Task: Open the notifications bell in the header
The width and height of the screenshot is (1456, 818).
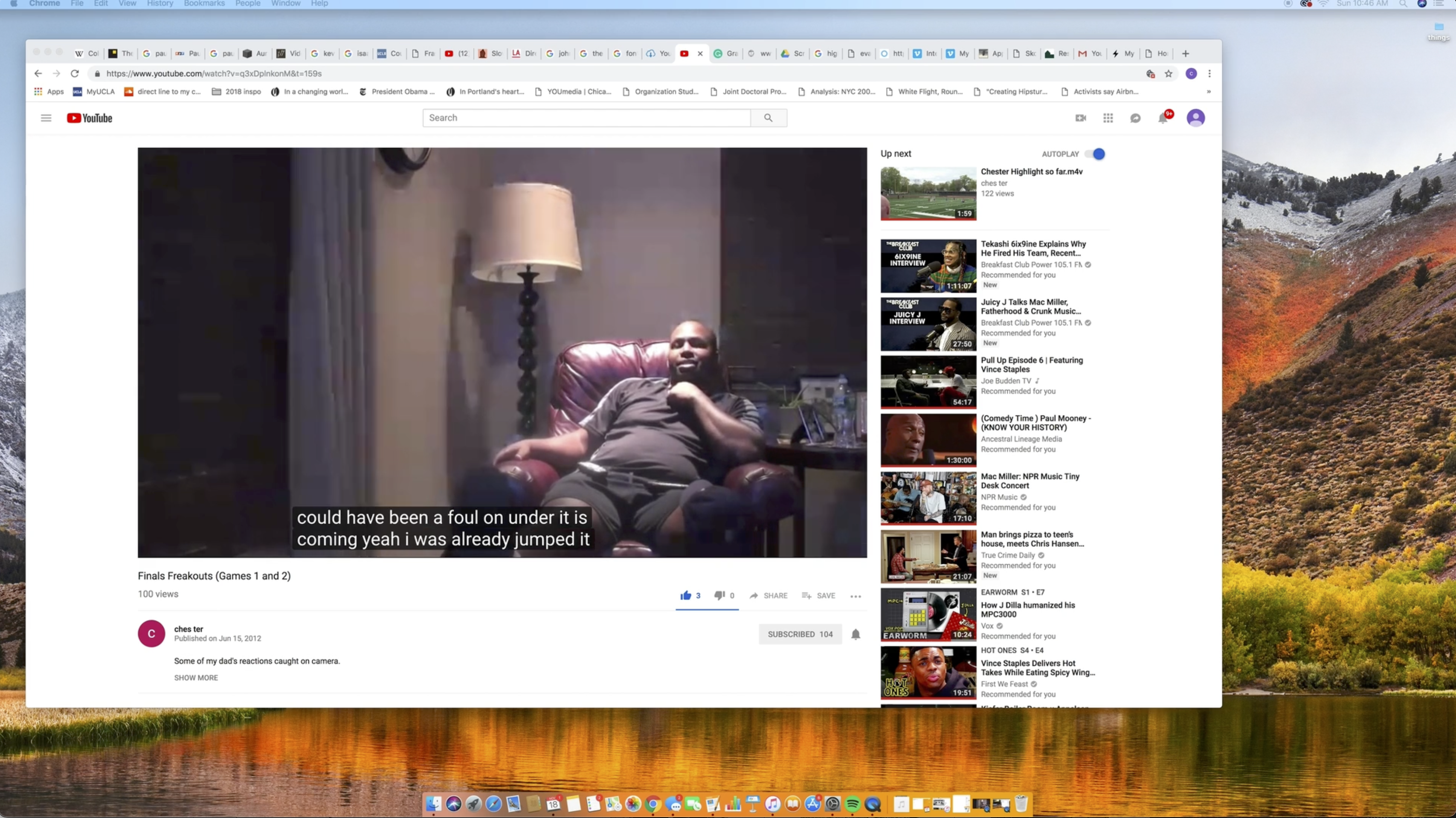Action: click(x=1163, y=118)
